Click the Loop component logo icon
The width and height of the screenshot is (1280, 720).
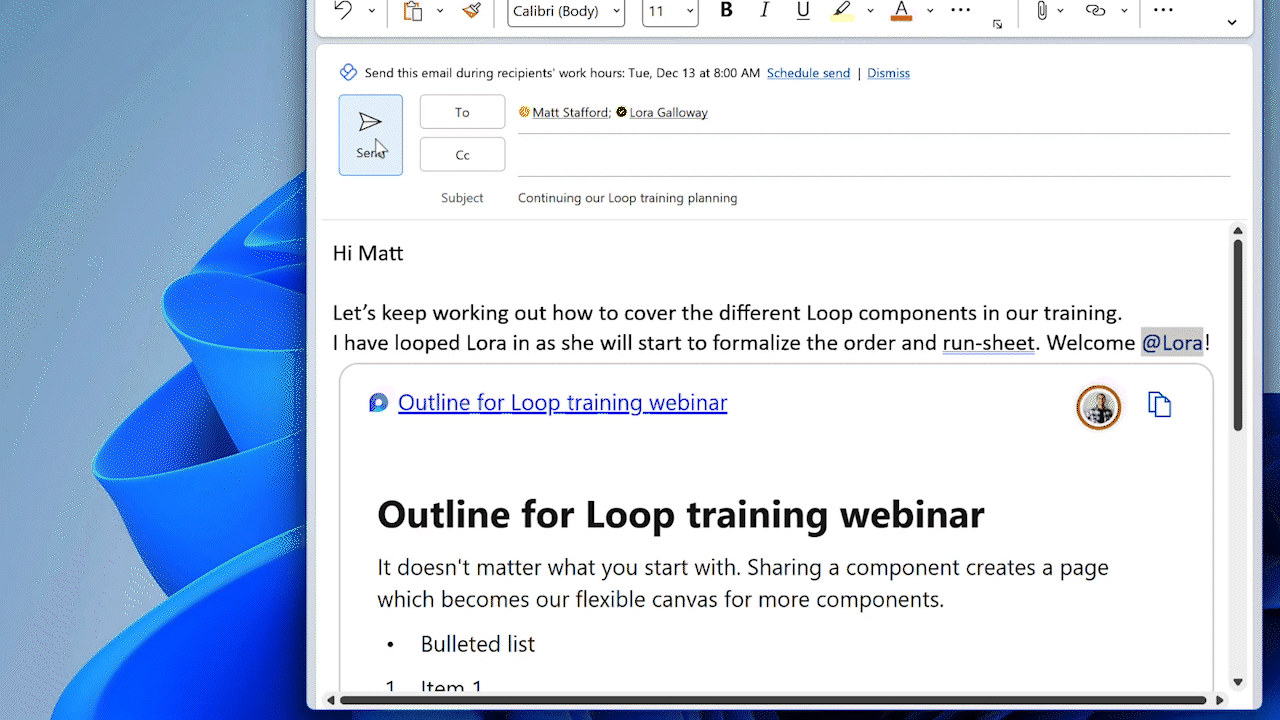coord(378,403)
